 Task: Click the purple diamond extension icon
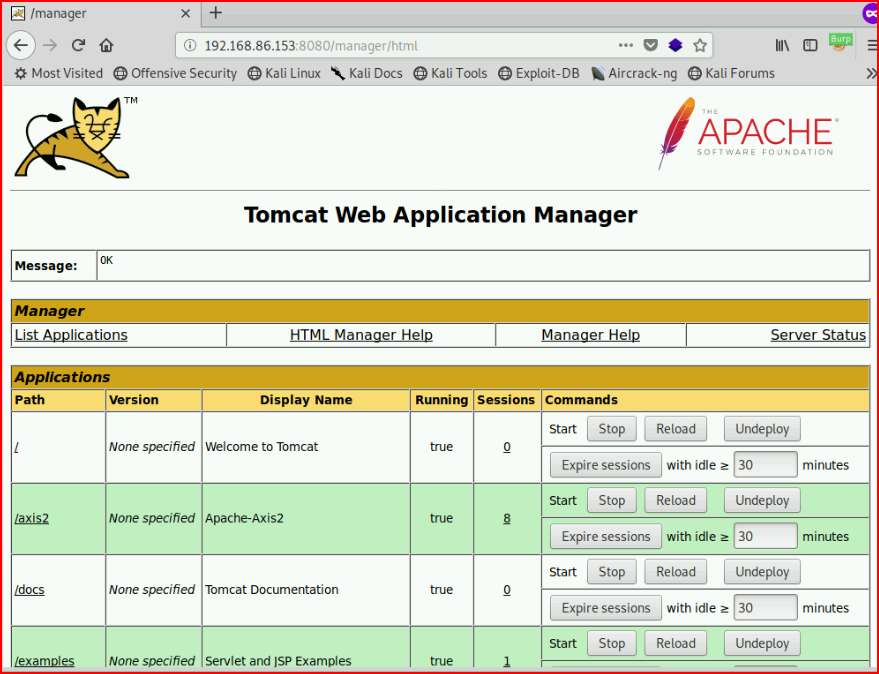[675, 45]
